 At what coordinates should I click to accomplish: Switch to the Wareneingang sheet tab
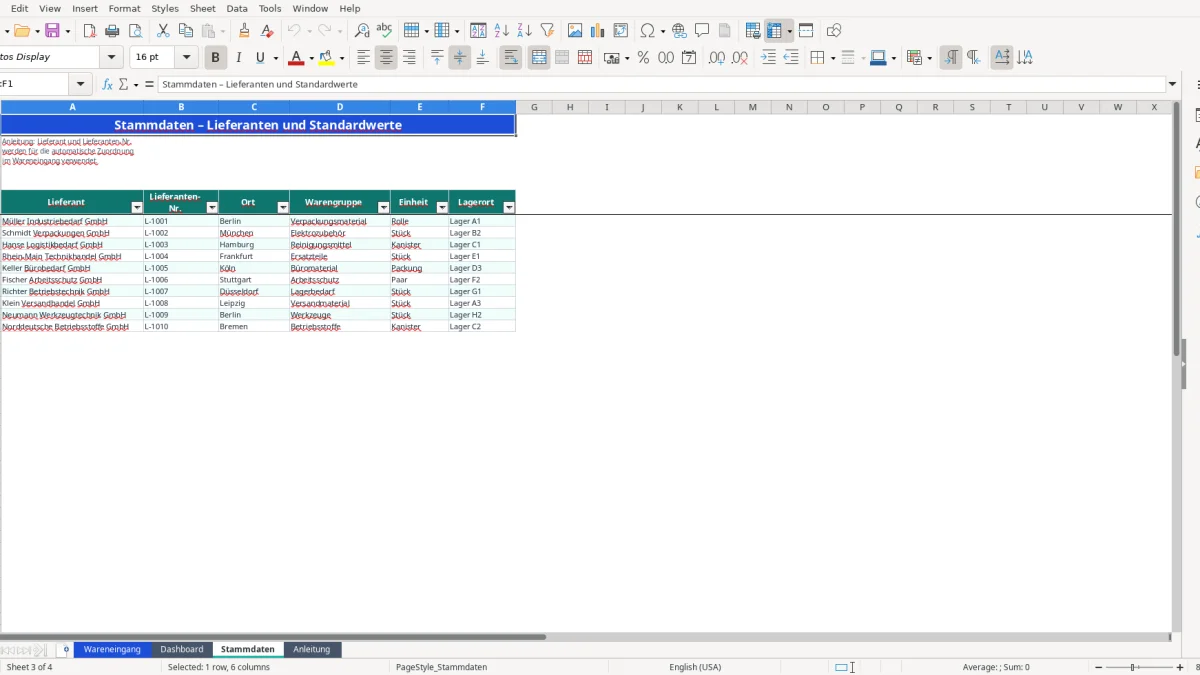[112, 649]
